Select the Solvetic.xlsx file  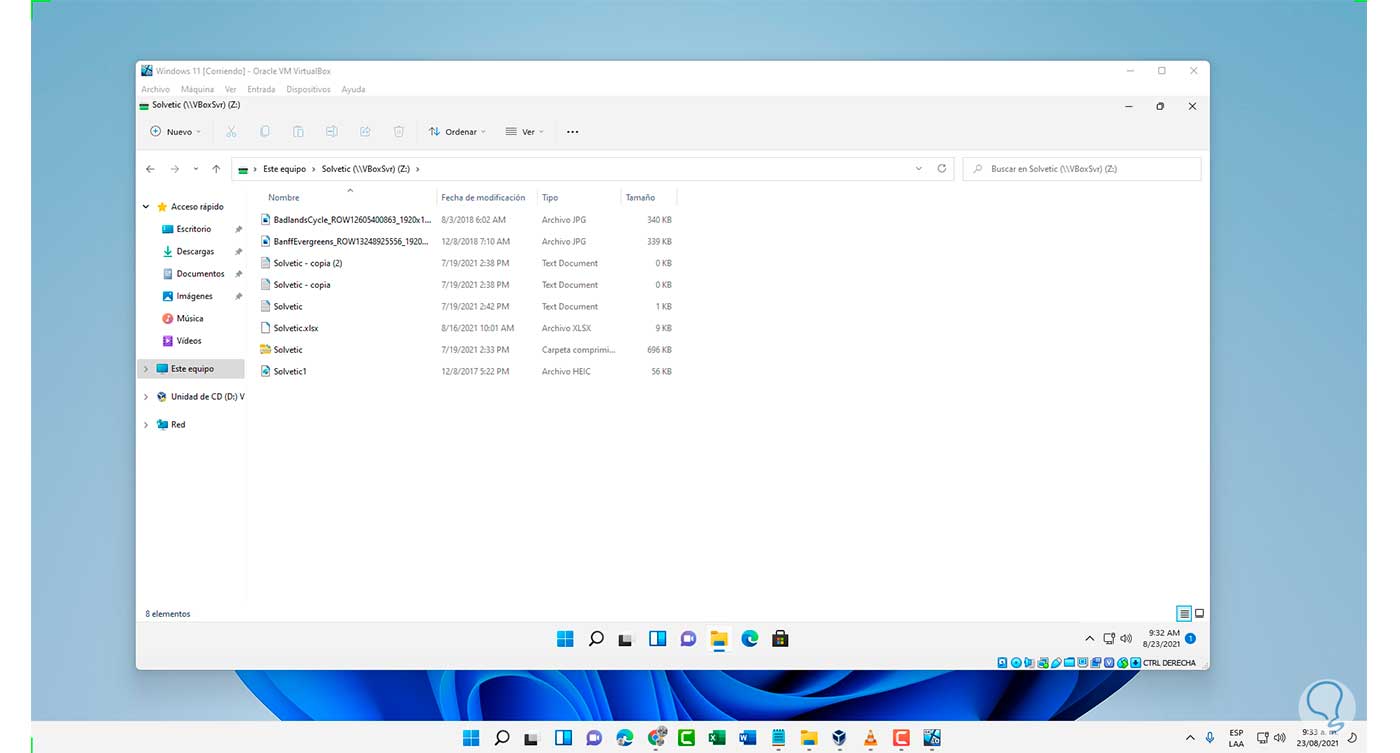coord(296,328)
